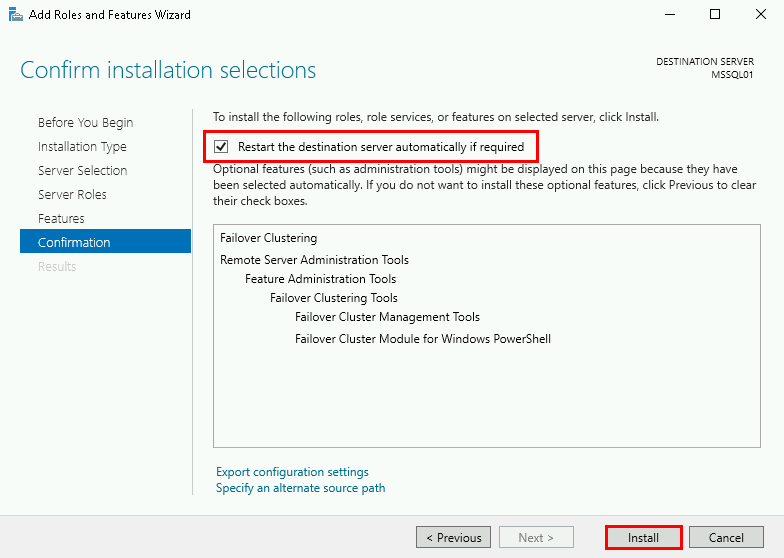The image size is (784, 558).
Task: Jump to the Features step
Action: (61, 219)
